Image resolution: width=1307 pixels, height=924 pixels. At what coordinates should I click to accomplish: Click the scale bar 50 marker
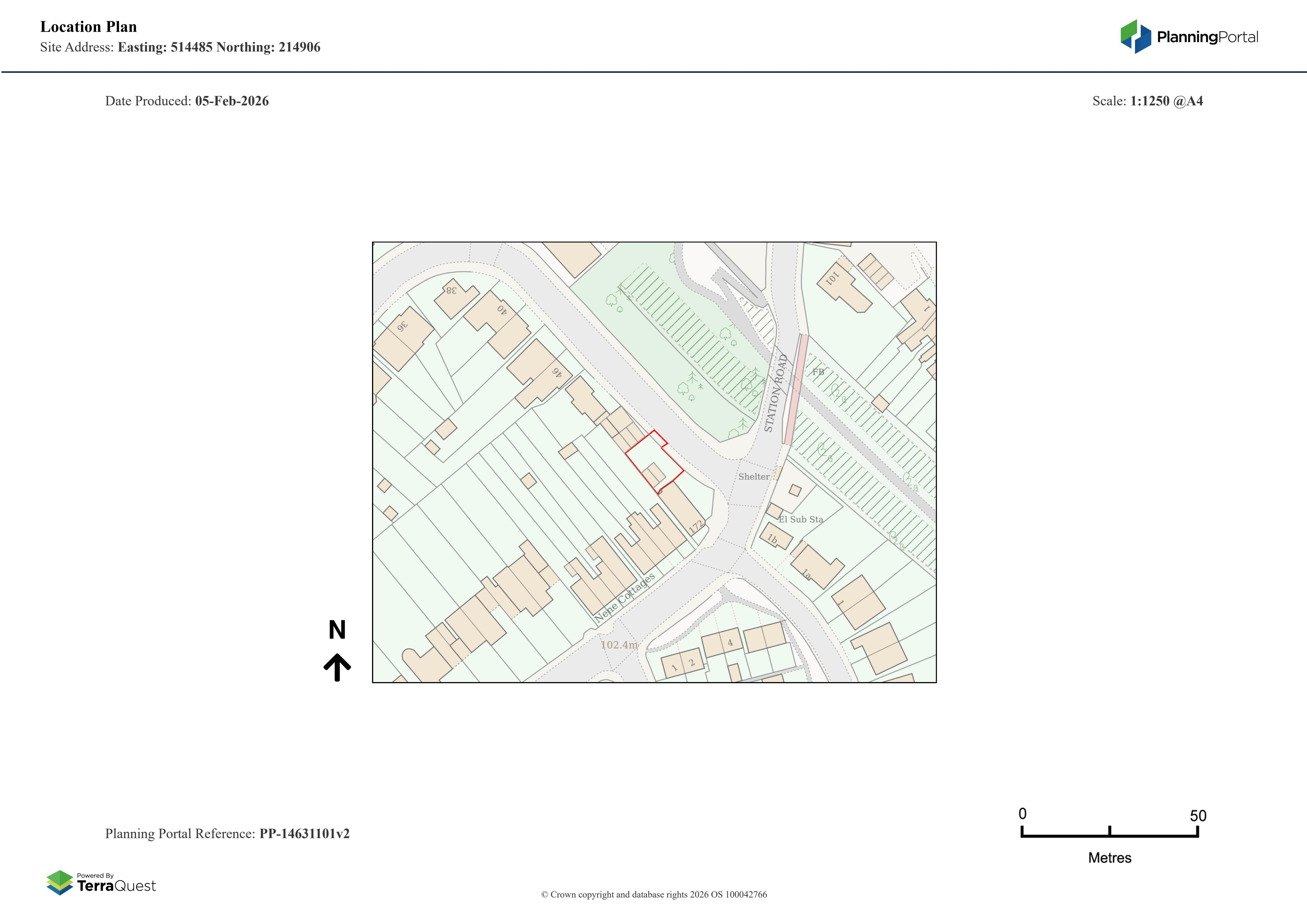1198,816
